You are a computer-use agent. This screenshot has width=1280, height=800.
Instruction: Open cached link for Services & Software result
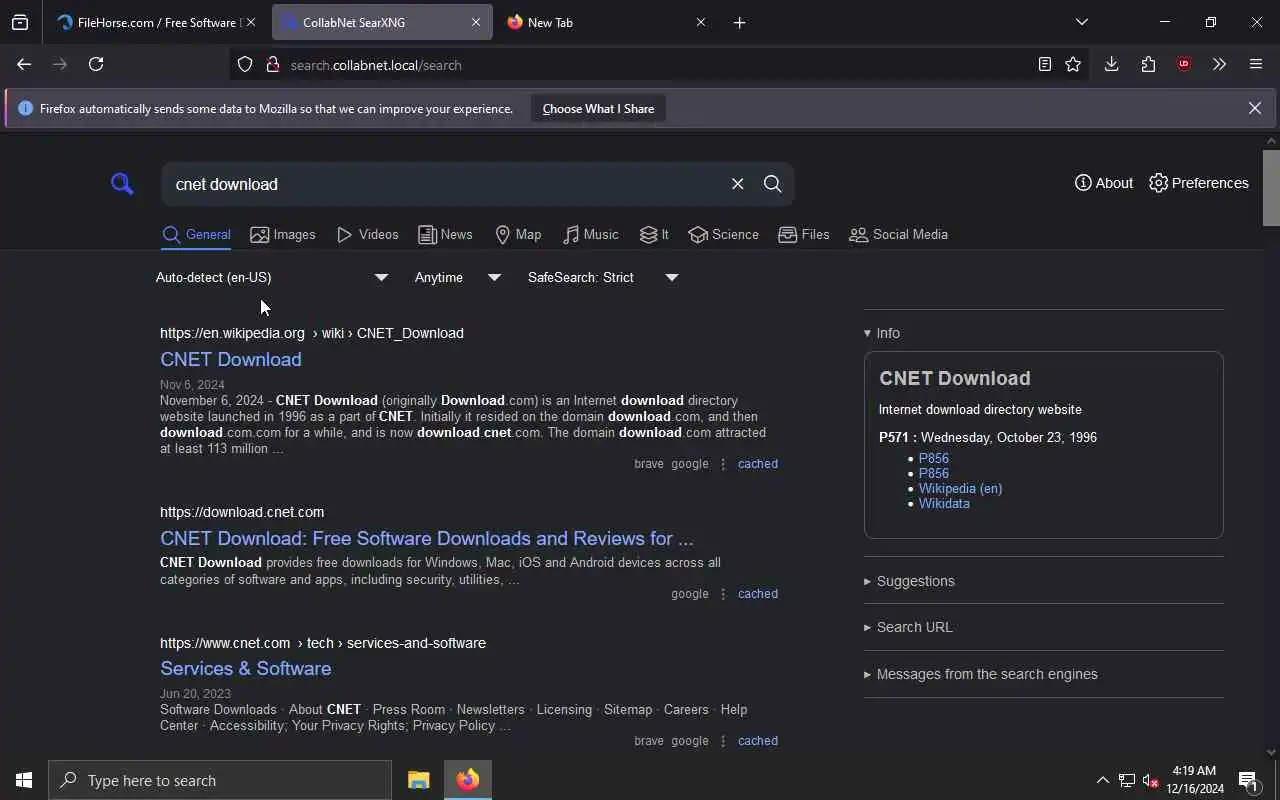coord(757,741)
